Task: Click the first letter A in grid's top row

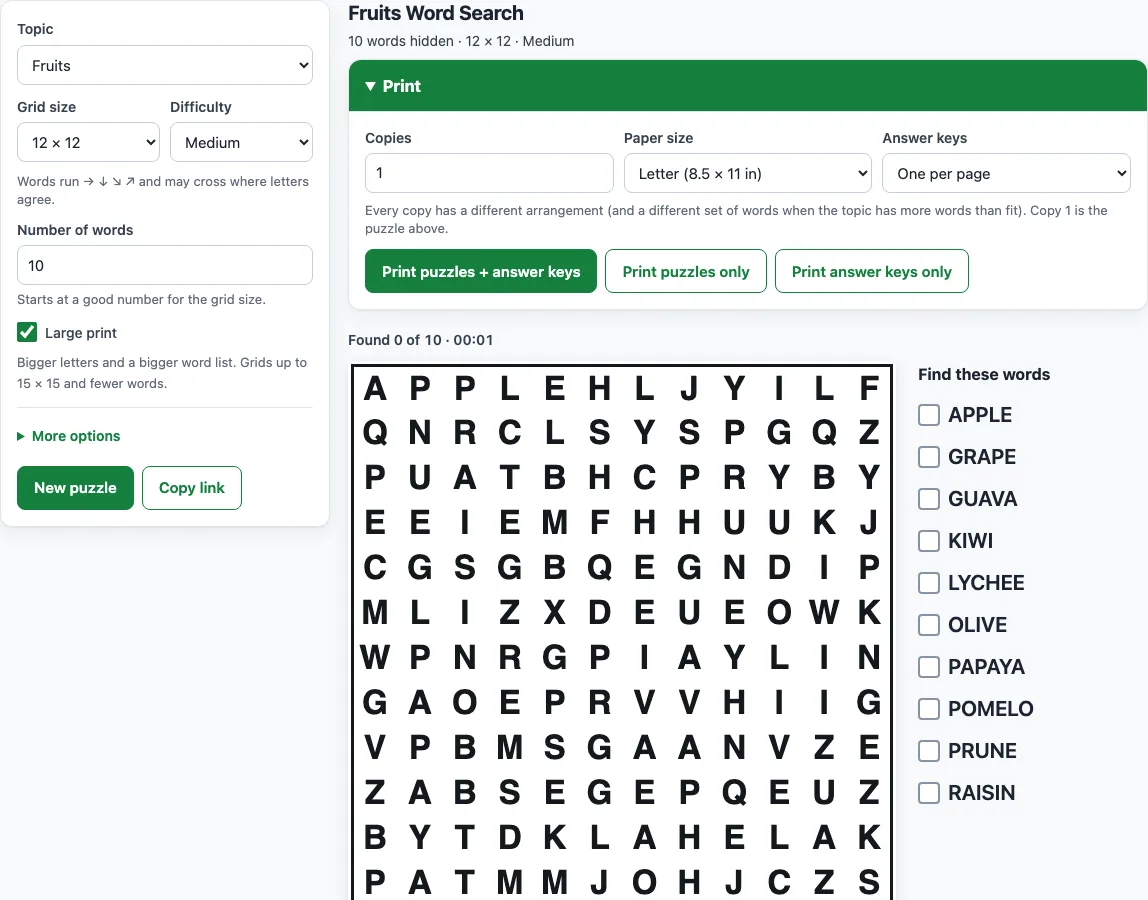Action: (375, 388)
